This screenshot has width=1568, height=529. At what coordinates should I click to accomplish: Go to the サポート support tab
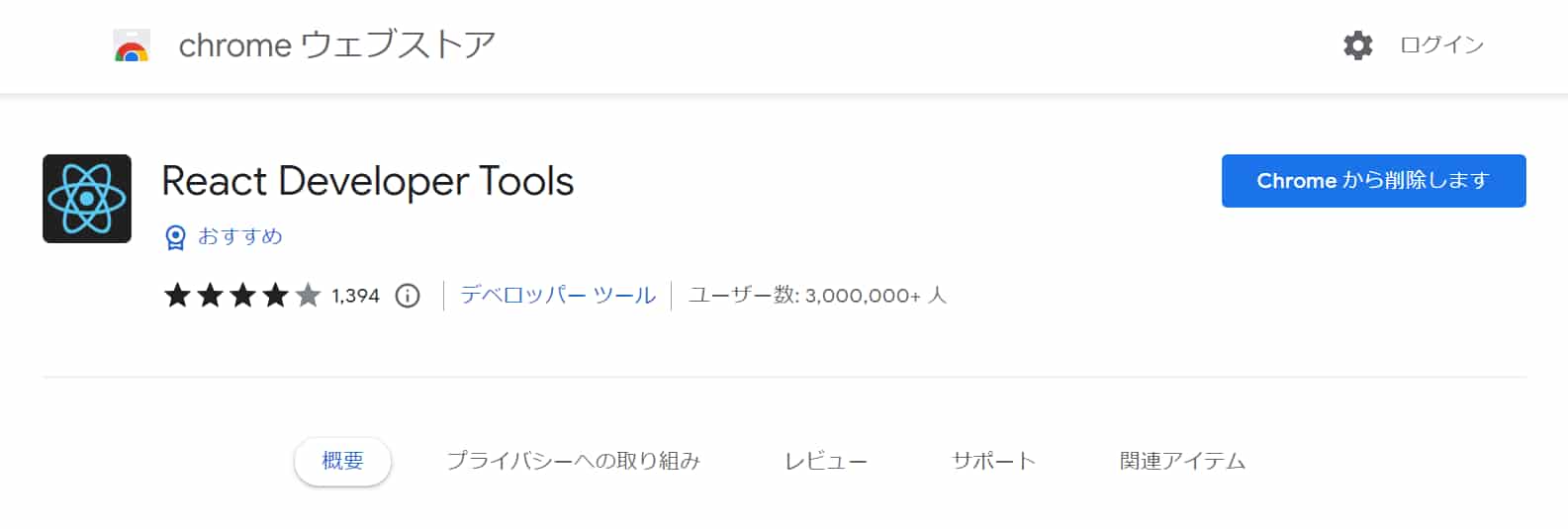pos(993,461)
